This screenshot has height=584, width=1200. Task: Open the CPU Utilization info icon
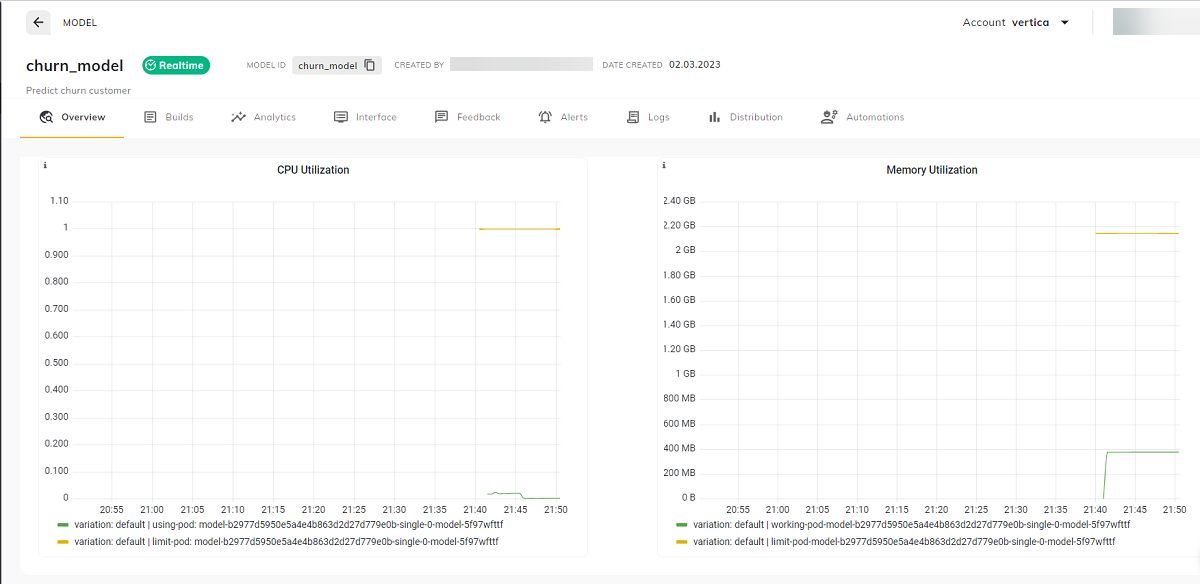click(45, 165)
